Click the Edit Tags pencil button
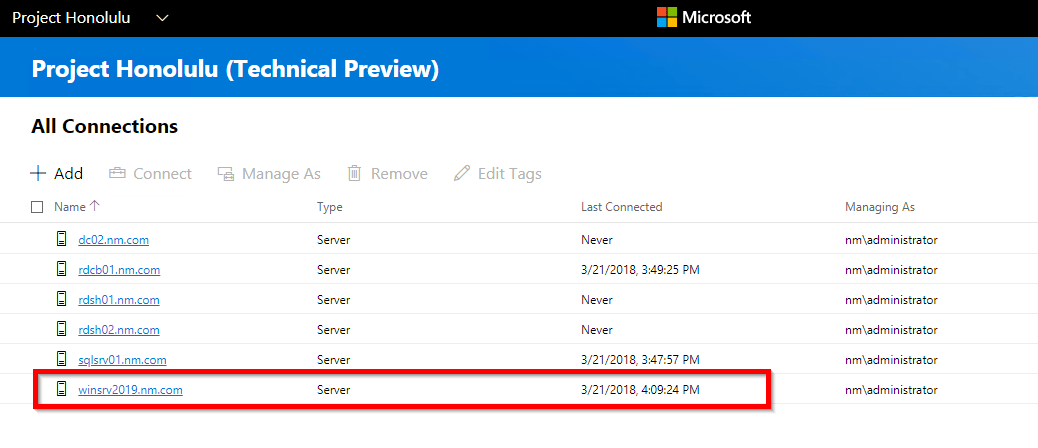 498,173
